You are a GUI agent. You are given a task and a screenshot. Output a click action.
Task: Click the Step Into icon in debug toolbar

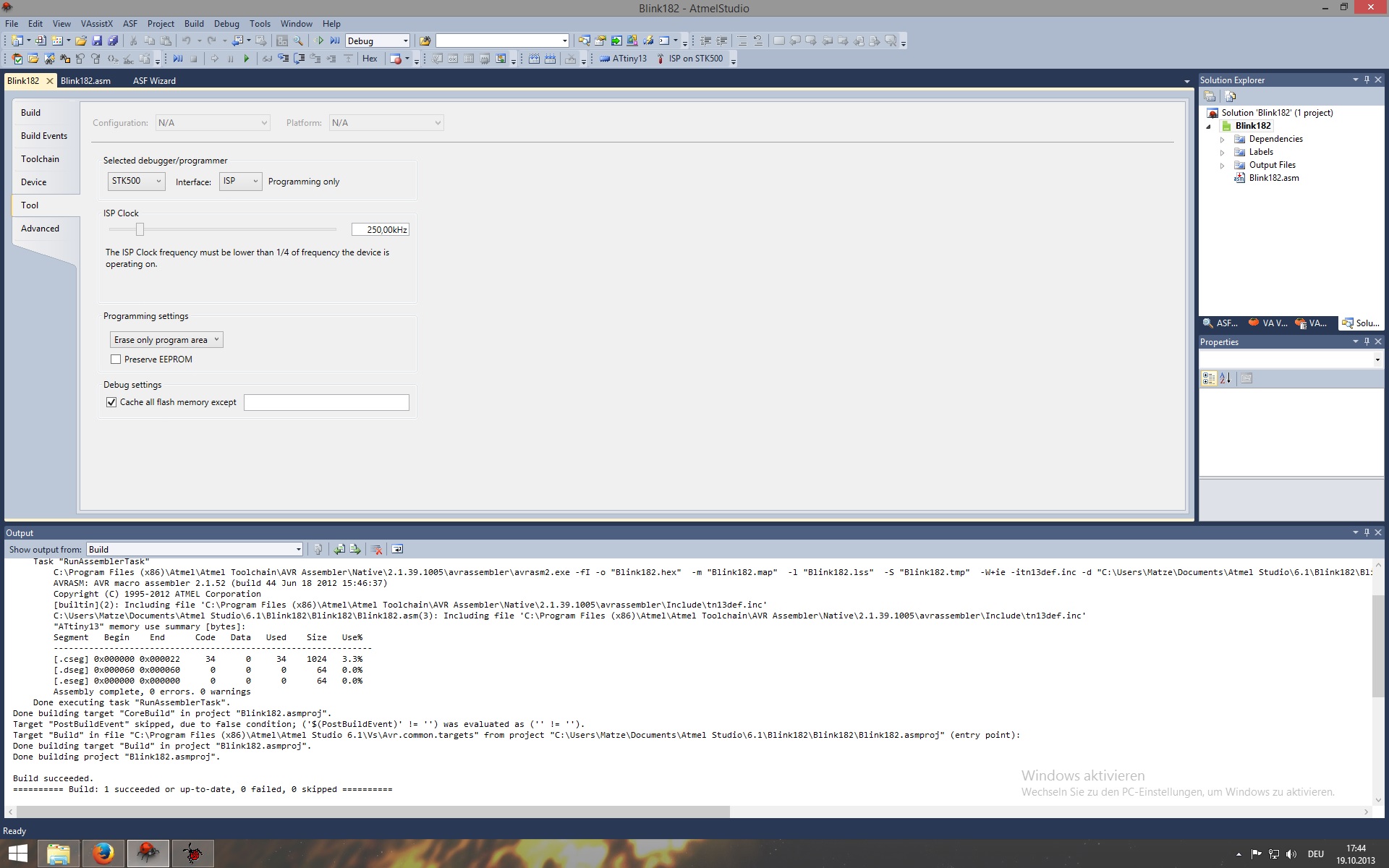click(x=283, y=59)
